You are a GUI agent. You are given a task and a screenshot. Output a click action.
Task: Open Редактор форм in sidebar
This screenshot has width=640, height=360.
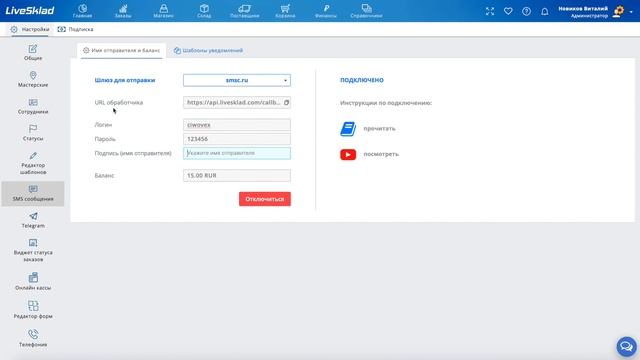33,310
